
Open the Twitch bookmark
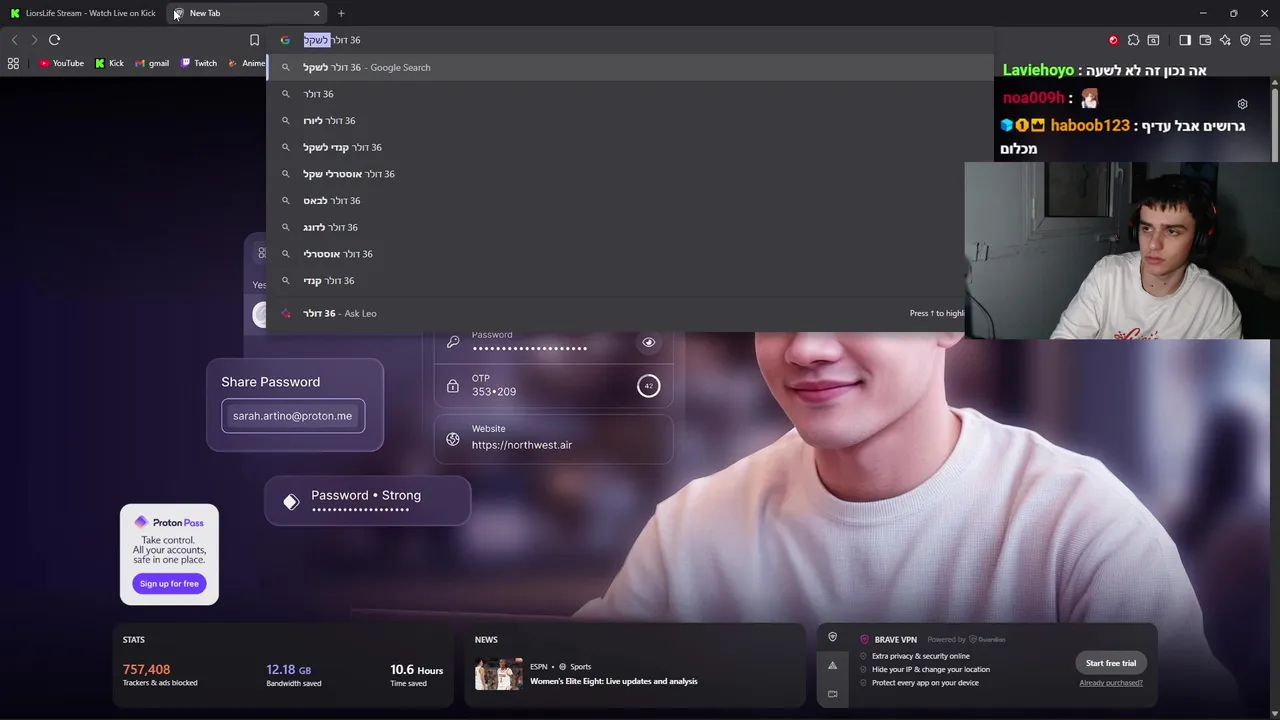pos(199,63)
